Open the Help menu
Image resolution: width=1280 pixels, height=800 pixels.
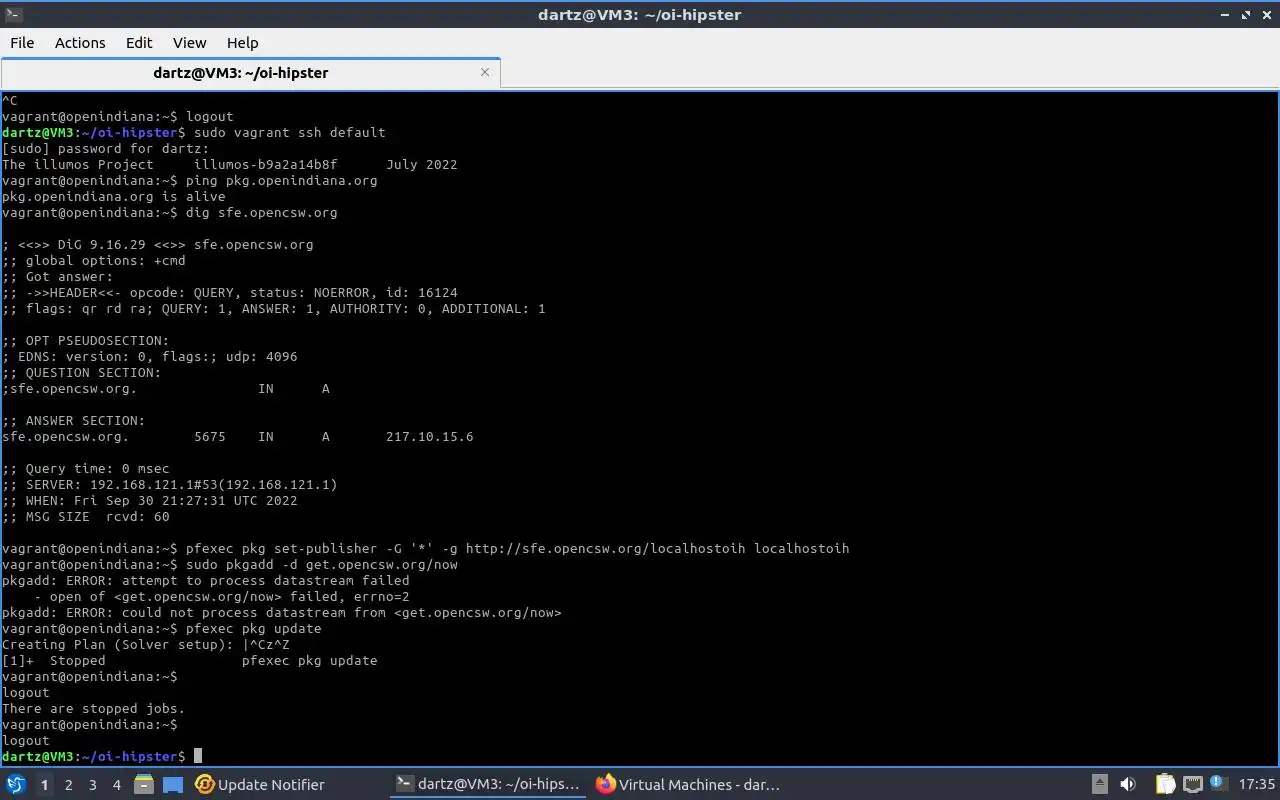click(242, 42)
